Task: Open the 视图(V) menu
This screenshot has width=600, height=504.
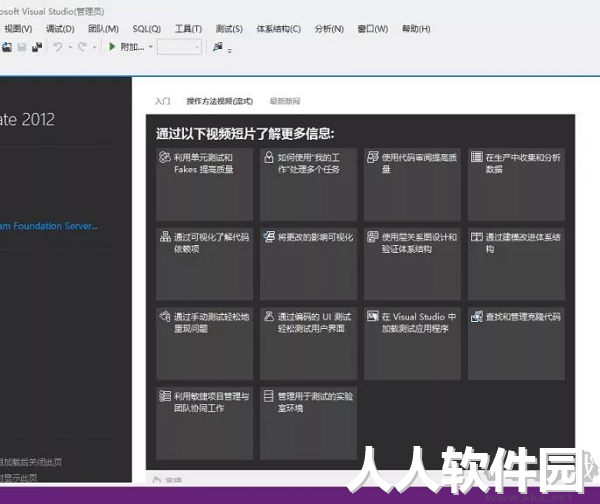Action: click(x=18, y=29)
